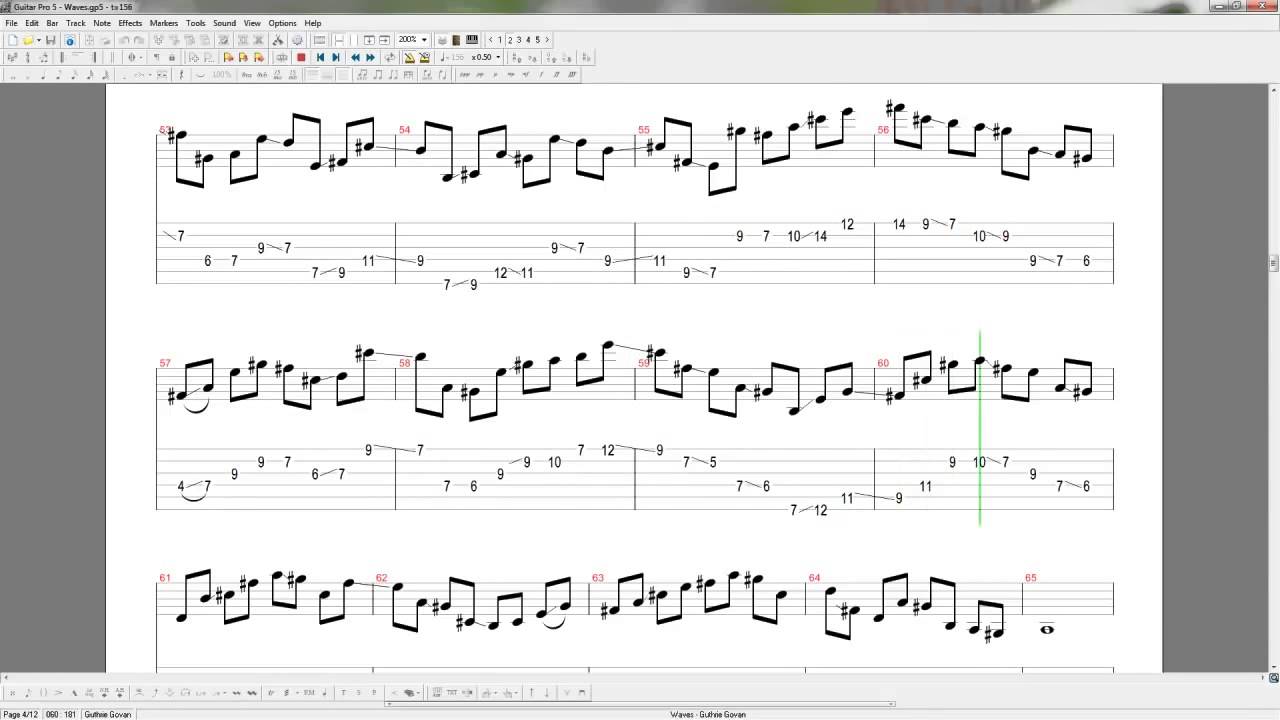
Task: Open the chord diagram tool
Action: pos(437,692)
